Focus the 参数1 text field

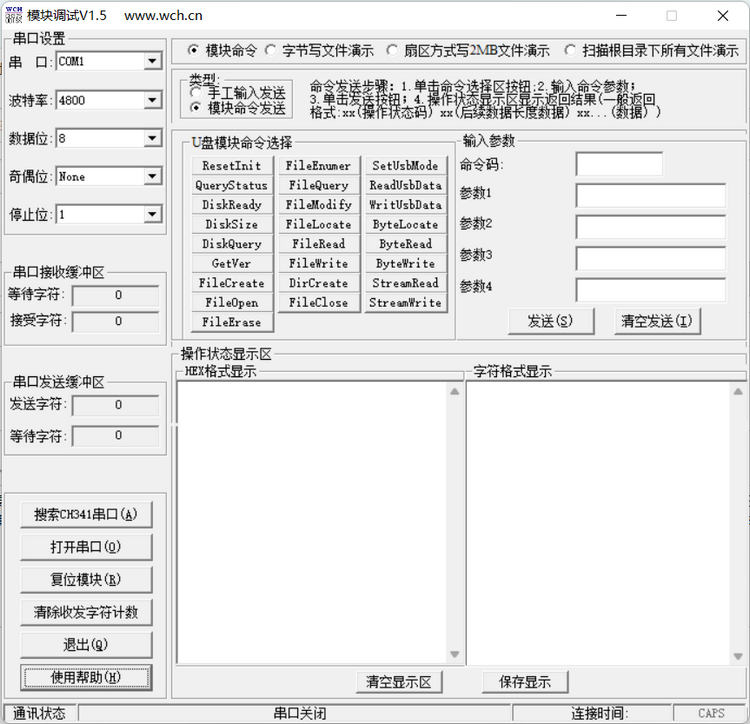coord(650,195)
